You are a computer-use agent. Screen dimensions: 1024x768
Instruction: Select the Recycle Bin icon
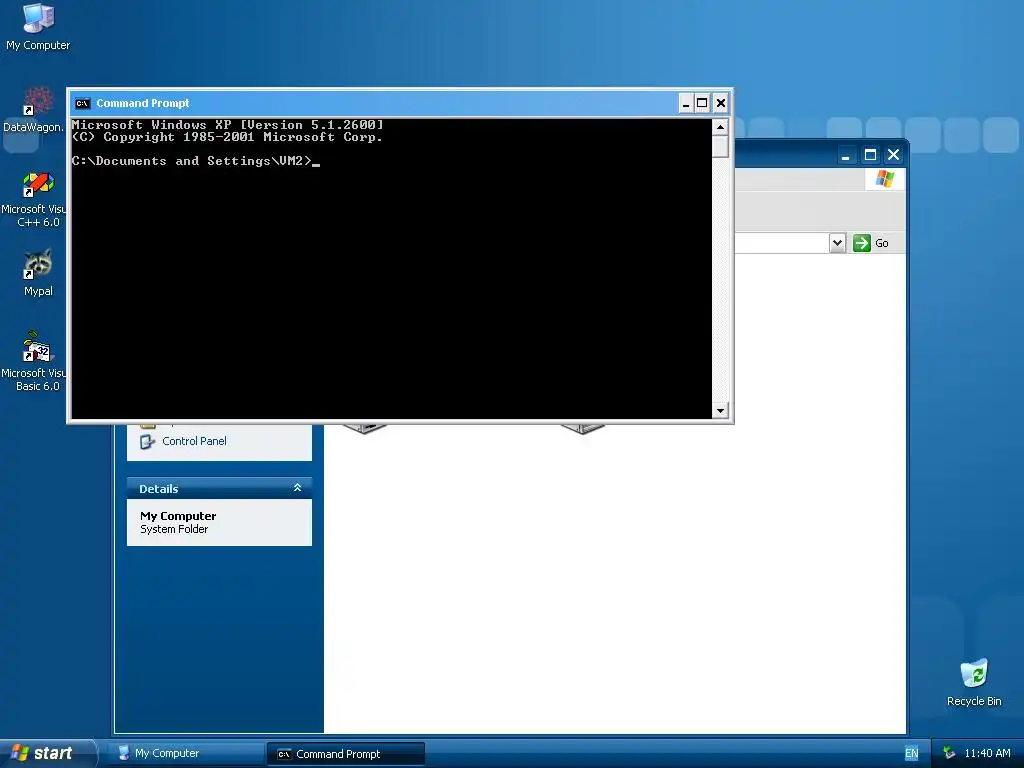974,682
